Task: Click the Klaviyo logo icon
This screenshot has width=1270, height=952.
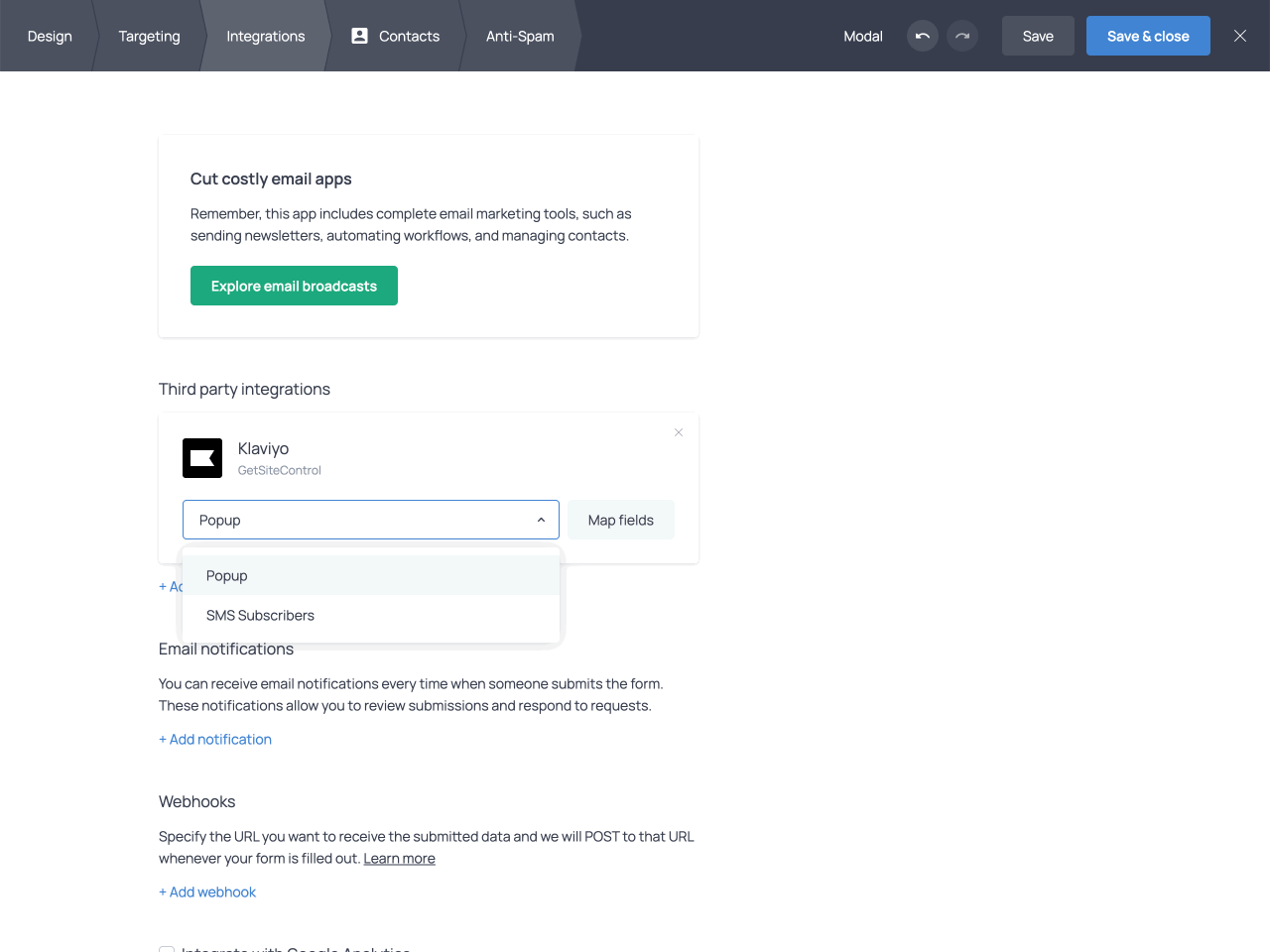Action: click(x=202, y=458)
